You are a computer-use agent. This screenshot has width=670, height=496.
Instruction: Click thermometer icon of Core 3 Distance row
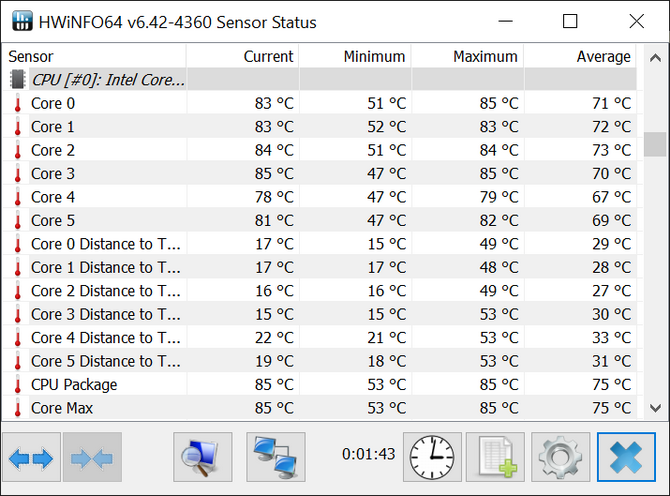pos(18,314)
